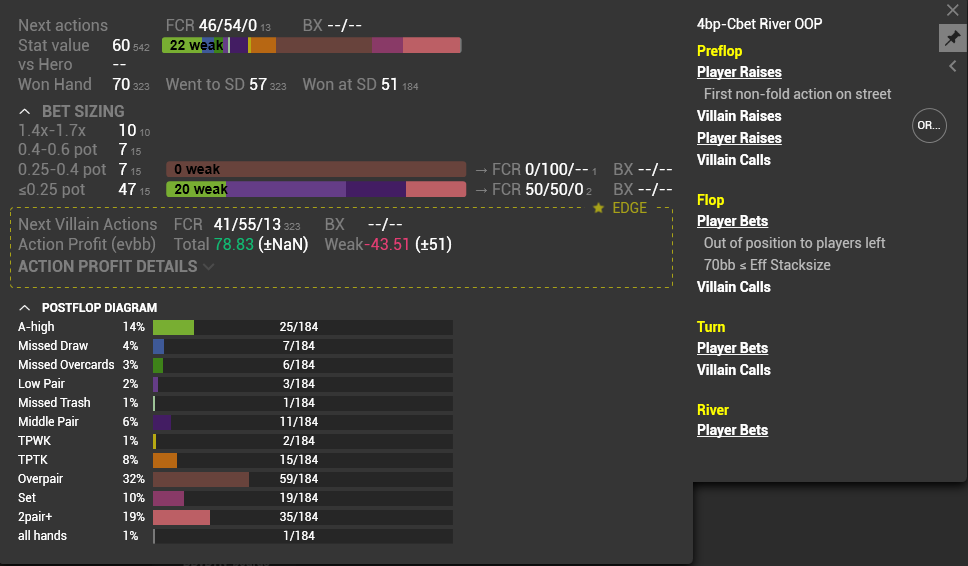The width and height of the screenshot is (968, 566).
Task: Click the Total 78.83 profit value
Action: (233, 244)
